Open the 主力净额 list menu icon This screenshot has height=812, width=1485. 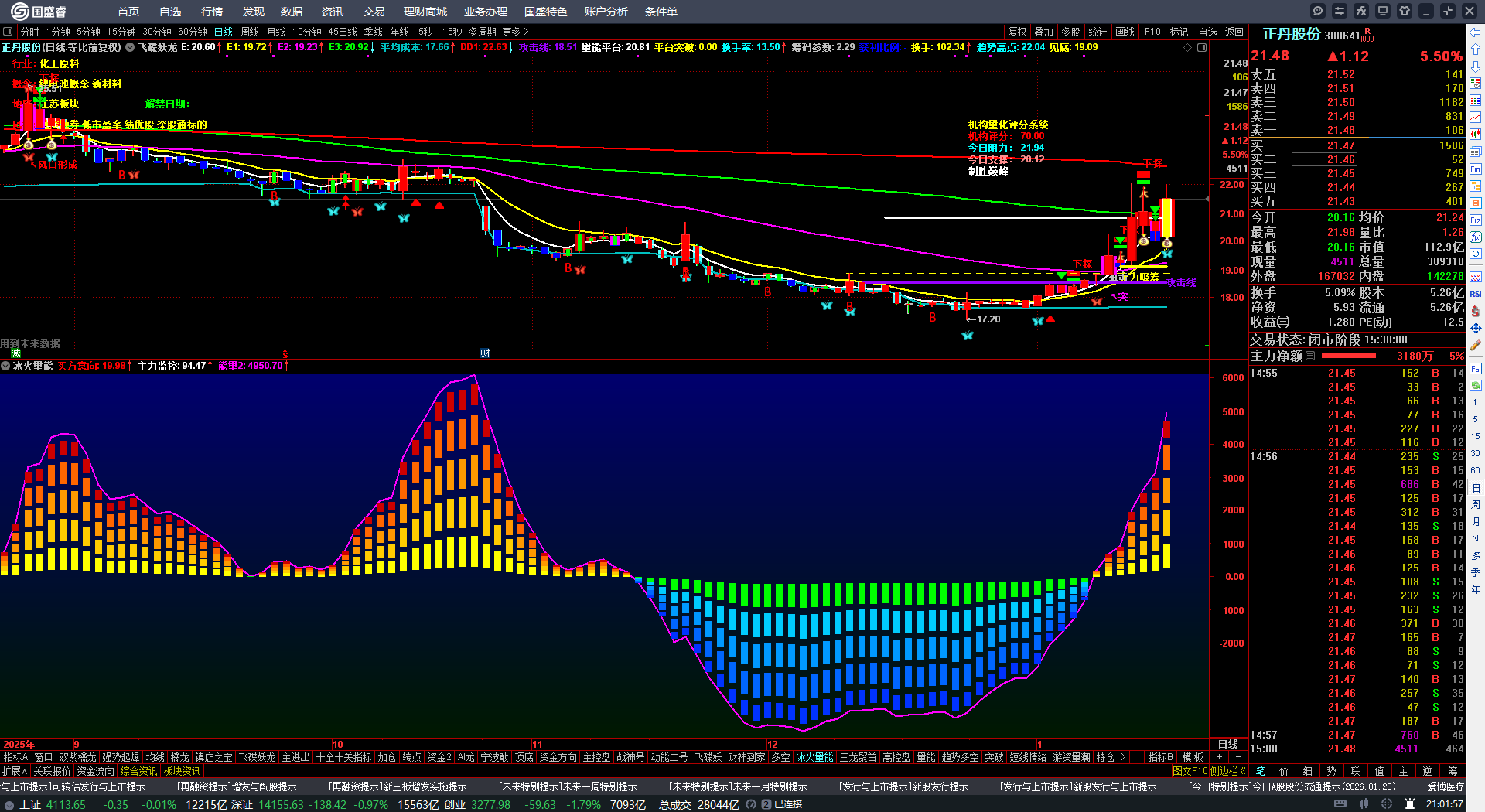click(x=1310, y=356)
